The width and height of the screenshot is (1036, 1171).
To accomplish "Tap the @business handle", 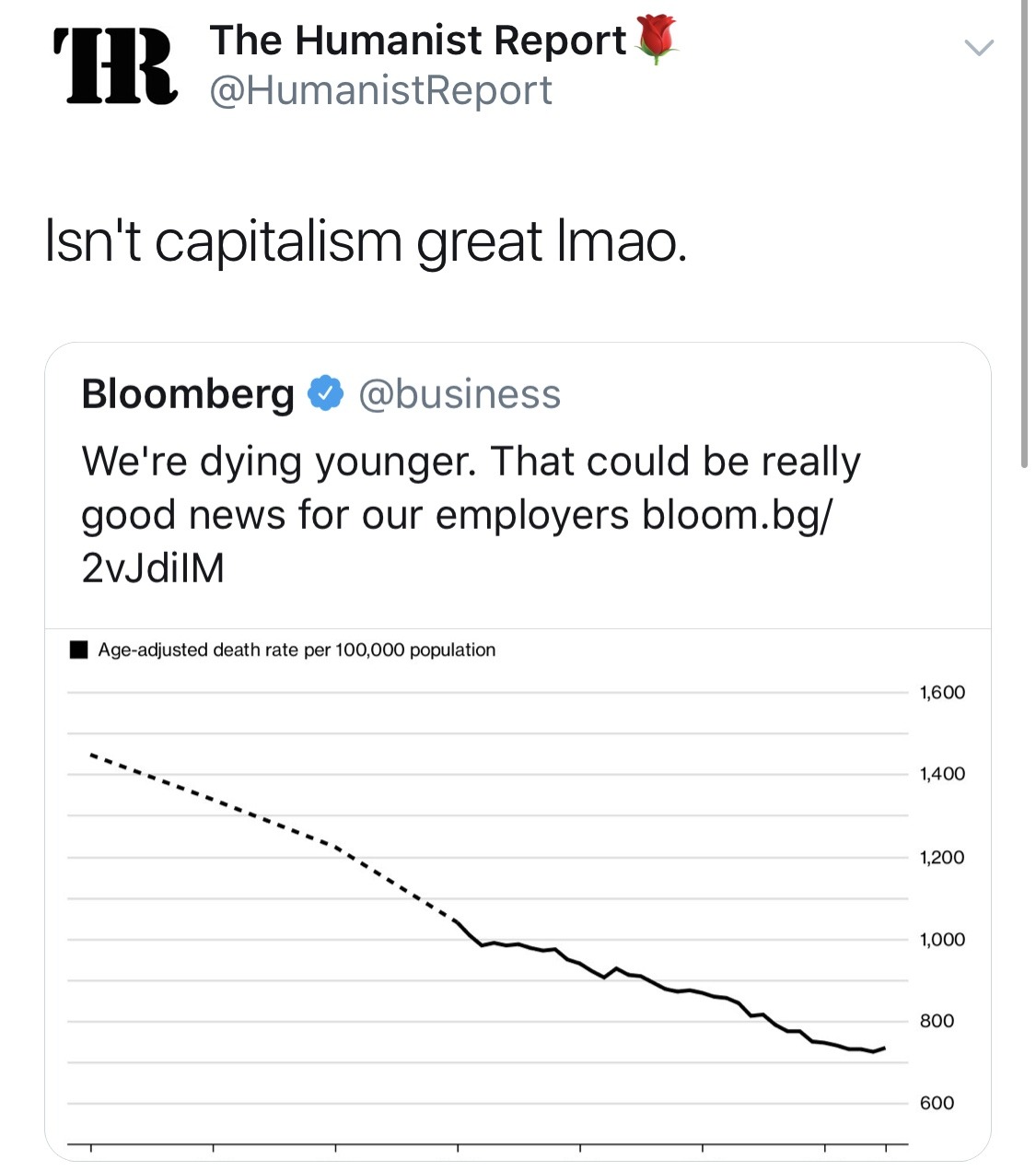I will click(459, 393).
